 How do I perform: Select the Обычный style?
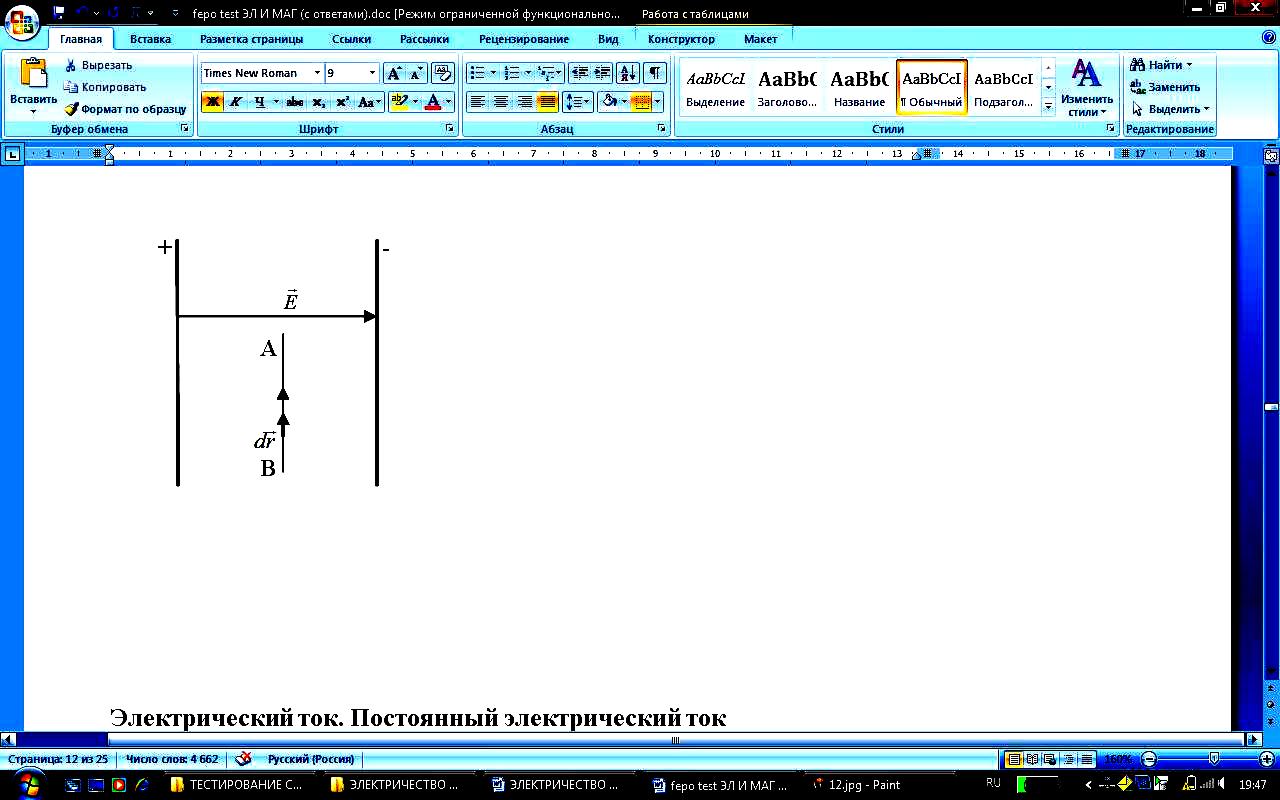(x=931, y=88)
